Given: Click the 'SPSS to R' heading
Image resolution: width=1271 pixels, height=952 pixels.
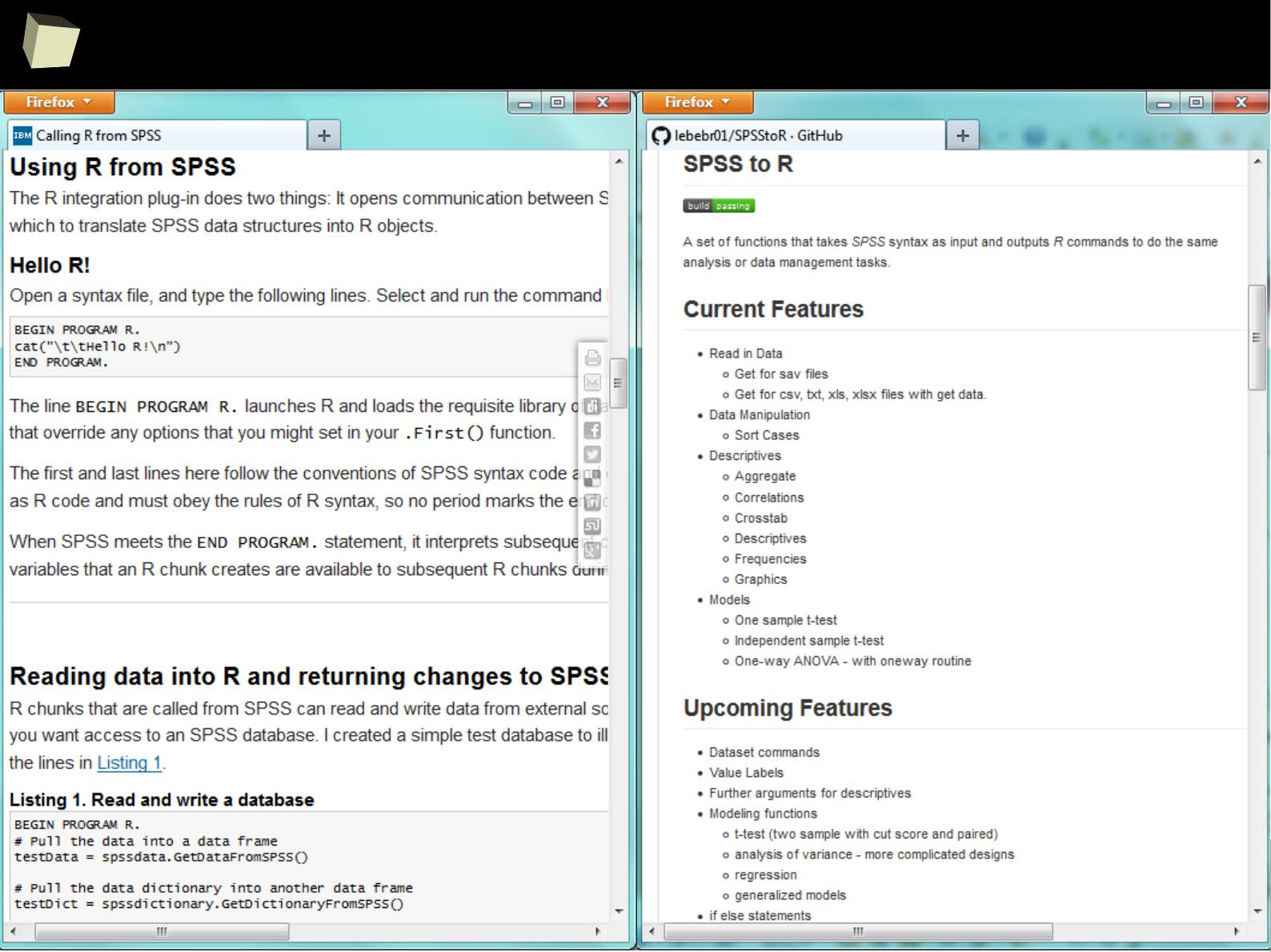Looking at the screenshot, I should (x=738, y=164).
